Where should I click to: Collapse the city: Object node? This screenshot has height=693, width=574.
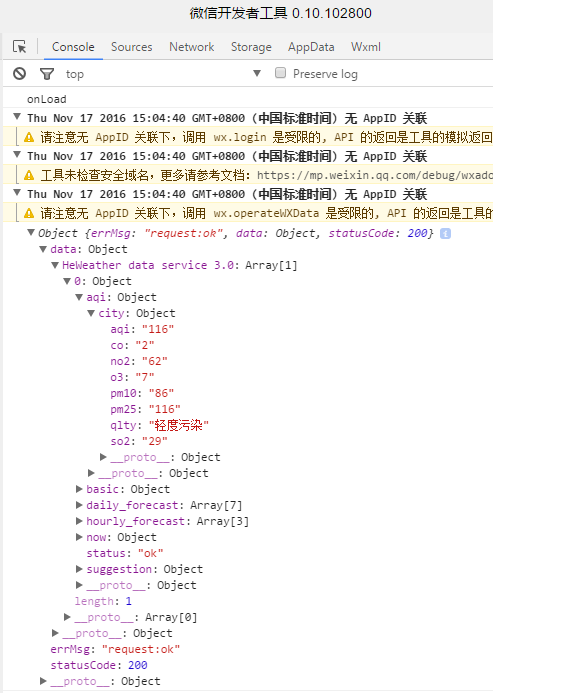[x=91, y=313]
